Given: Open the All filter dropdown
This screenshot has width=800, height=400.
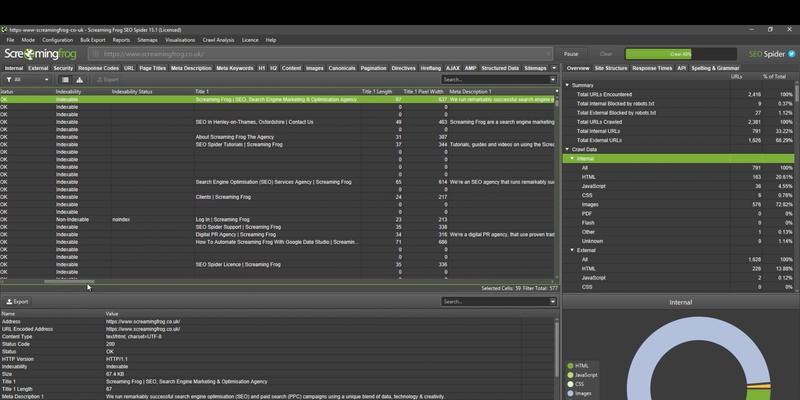Looking at the screenshot, I should 28,80.
